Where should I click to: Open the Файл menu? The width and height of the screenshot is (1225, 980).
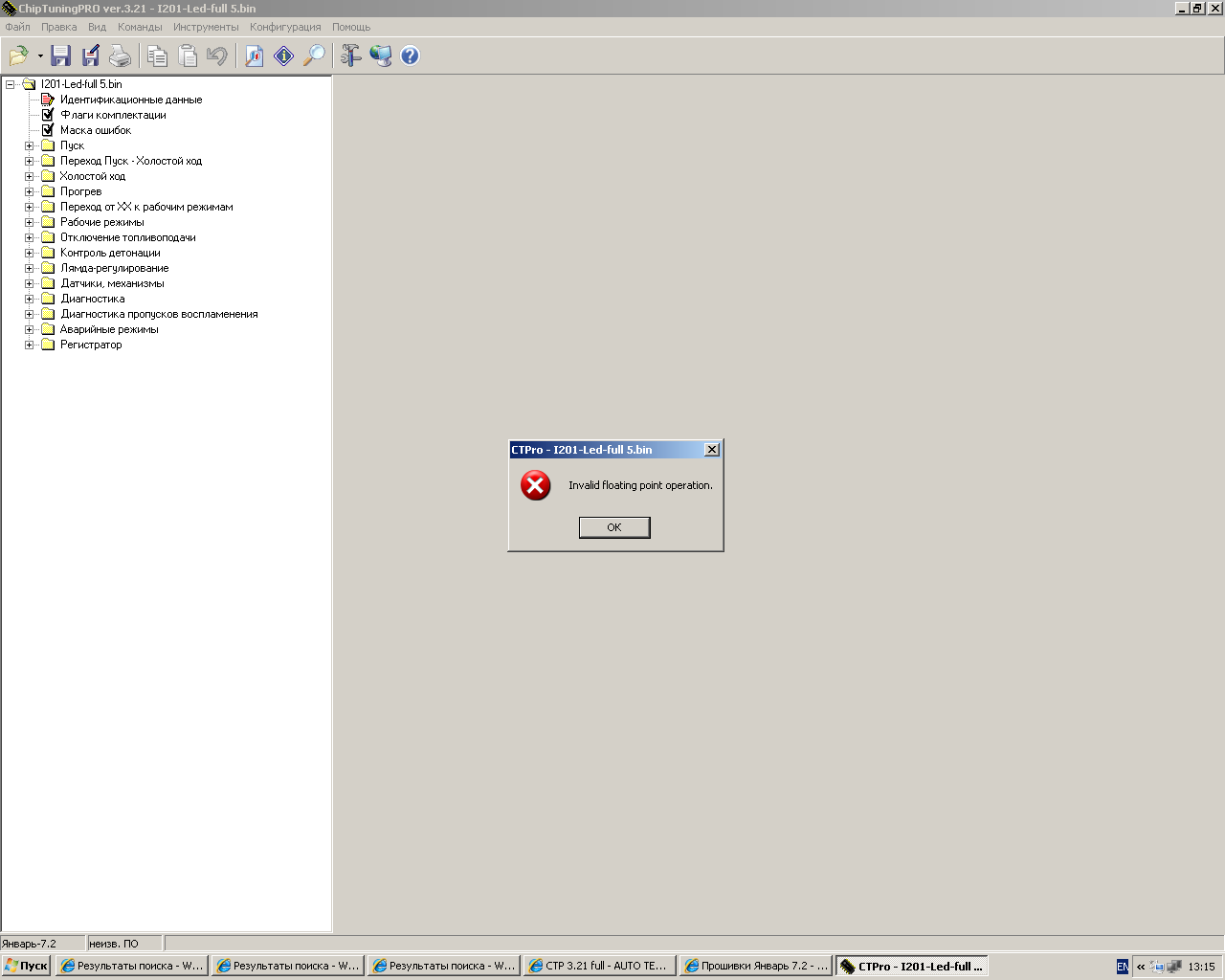coord(18,27)
